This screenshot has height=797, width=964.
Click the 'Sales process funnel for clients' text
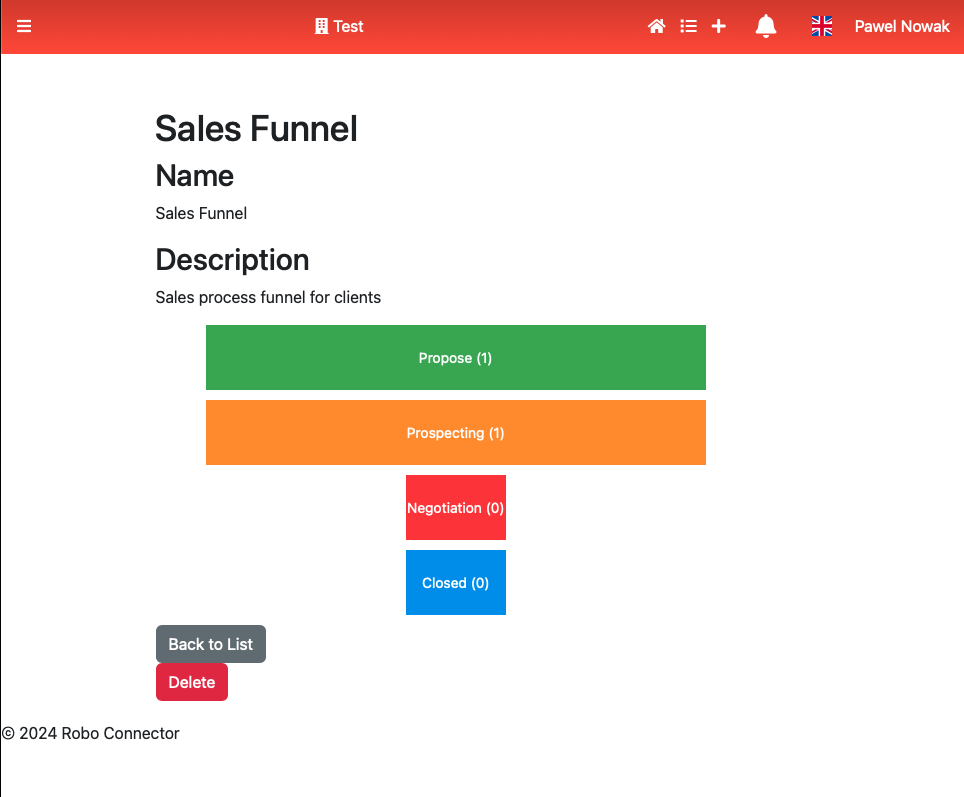pos(268,297)
